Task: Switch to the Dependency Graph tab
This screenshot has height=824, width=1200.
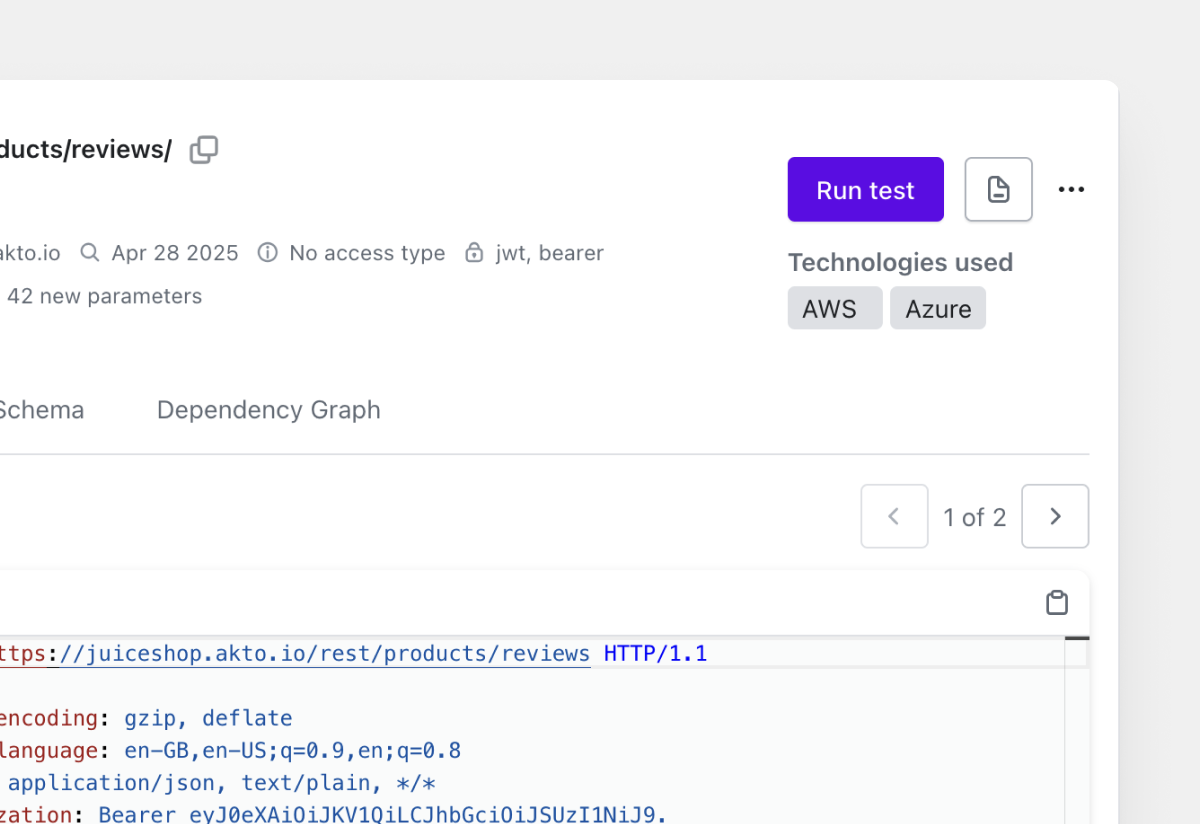Action: click(x=268, y=410)
